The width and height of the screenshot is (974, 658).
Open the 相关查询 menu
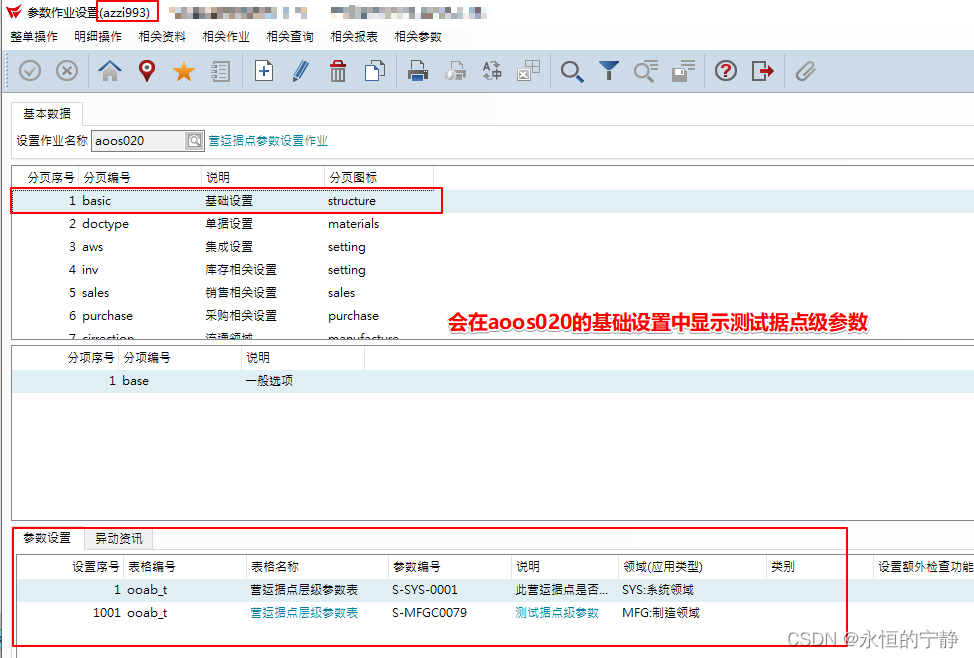tap(290, 37)
